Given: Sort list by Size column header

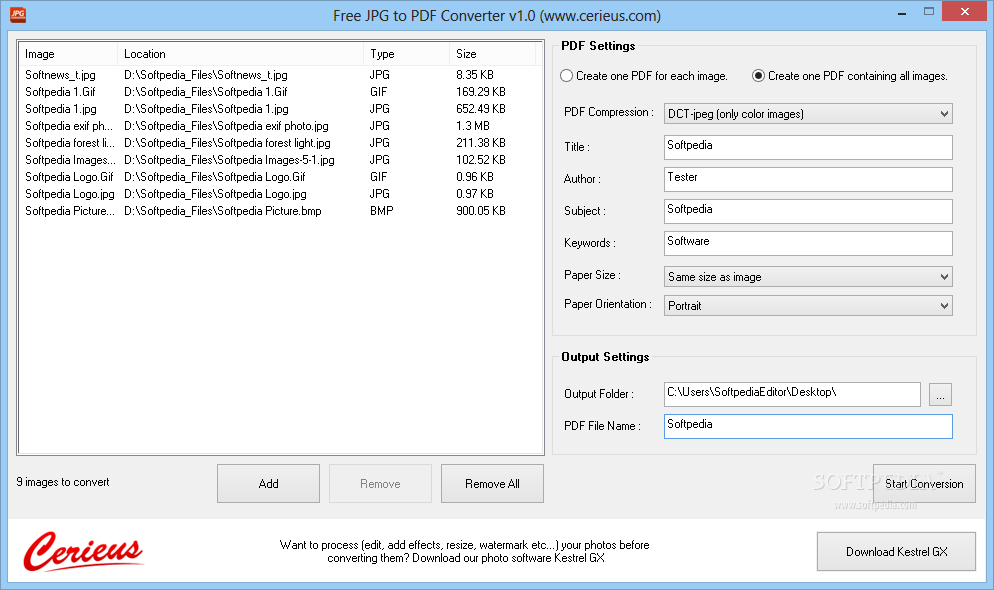Looking at the screenshot, I should (493, 54).
